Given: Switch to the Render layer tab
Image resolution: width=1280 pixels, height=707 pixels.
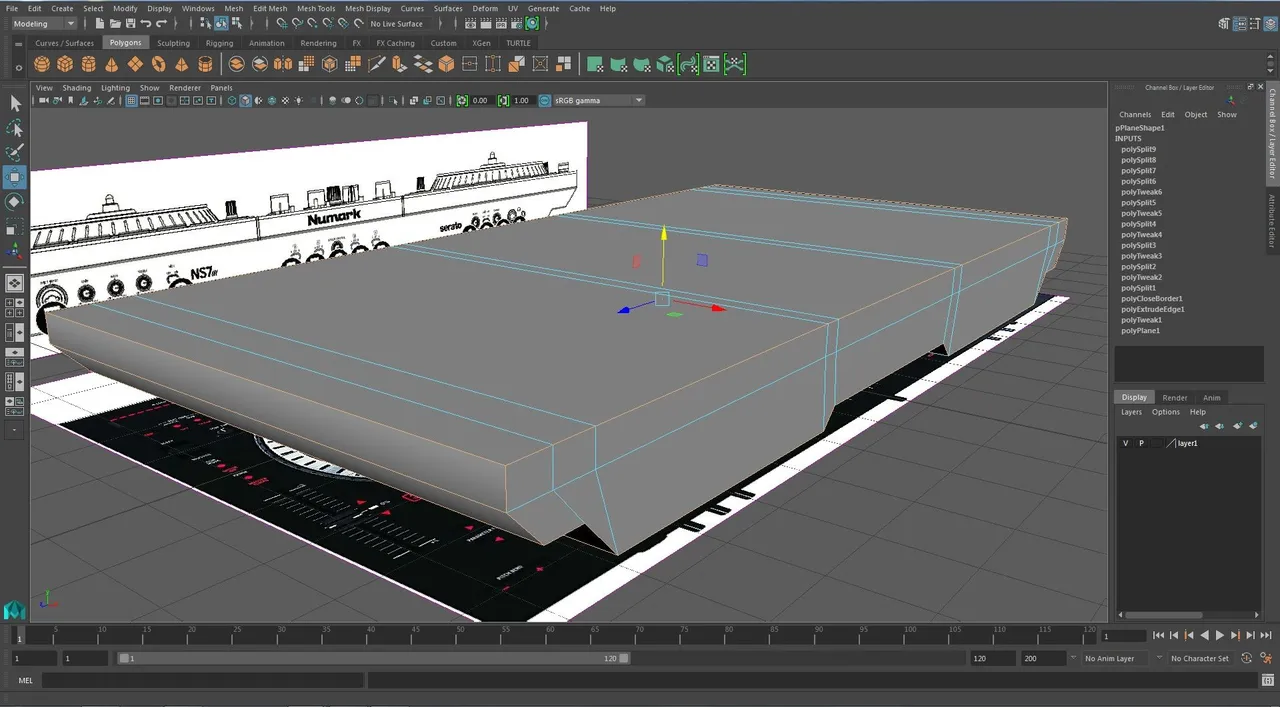Looking at the screenshot, I should [x=1175, y=397].
